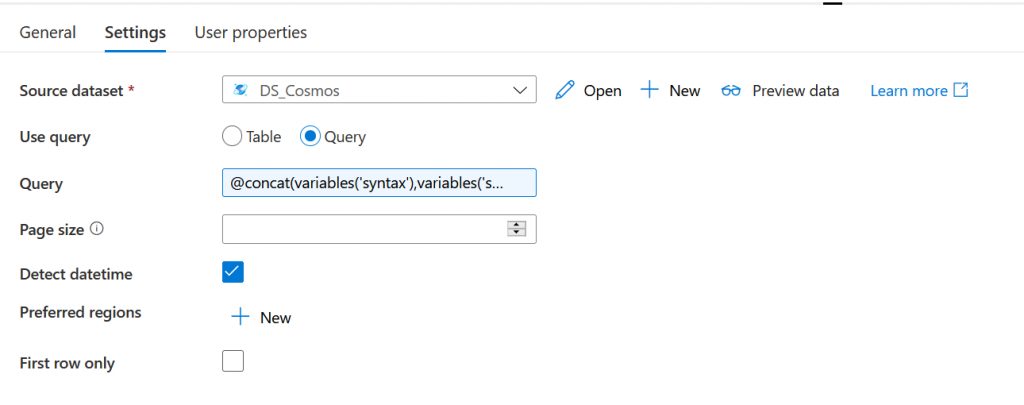The width and height of the screenshot is (1024, 405).
Task: Click the Query expression input field
Action: pyautogui.click(x=379, y=183)
